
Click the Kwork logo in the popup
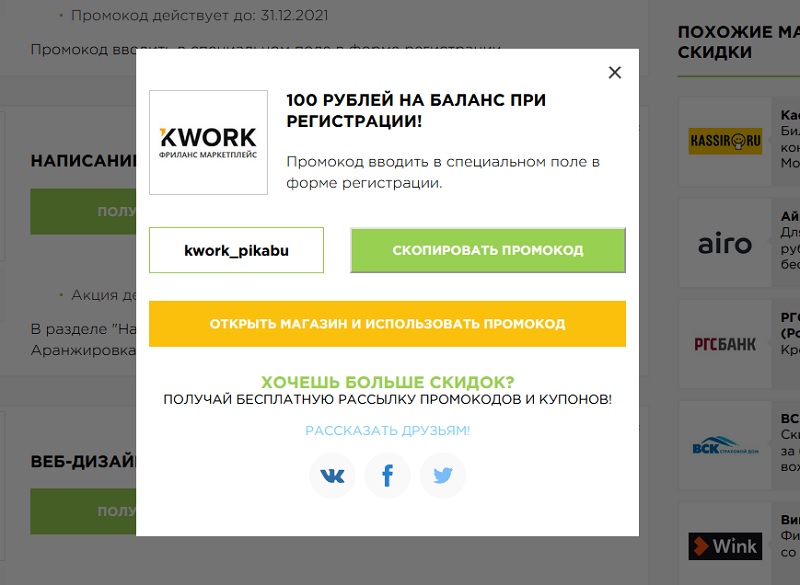[x=208, y=142]
